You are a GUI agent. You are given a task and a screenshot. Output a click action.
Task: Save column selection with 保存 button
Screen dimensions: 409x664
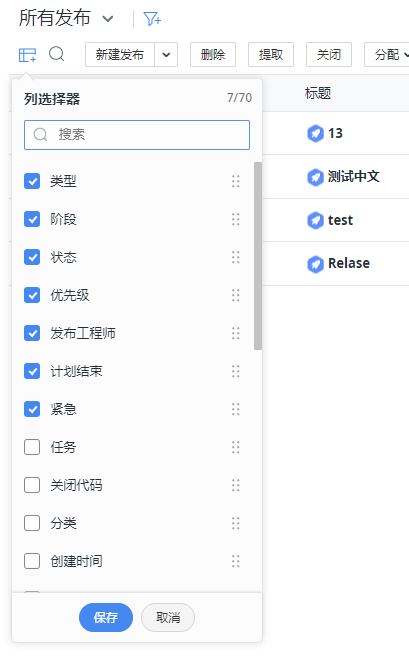coord(106,617)
